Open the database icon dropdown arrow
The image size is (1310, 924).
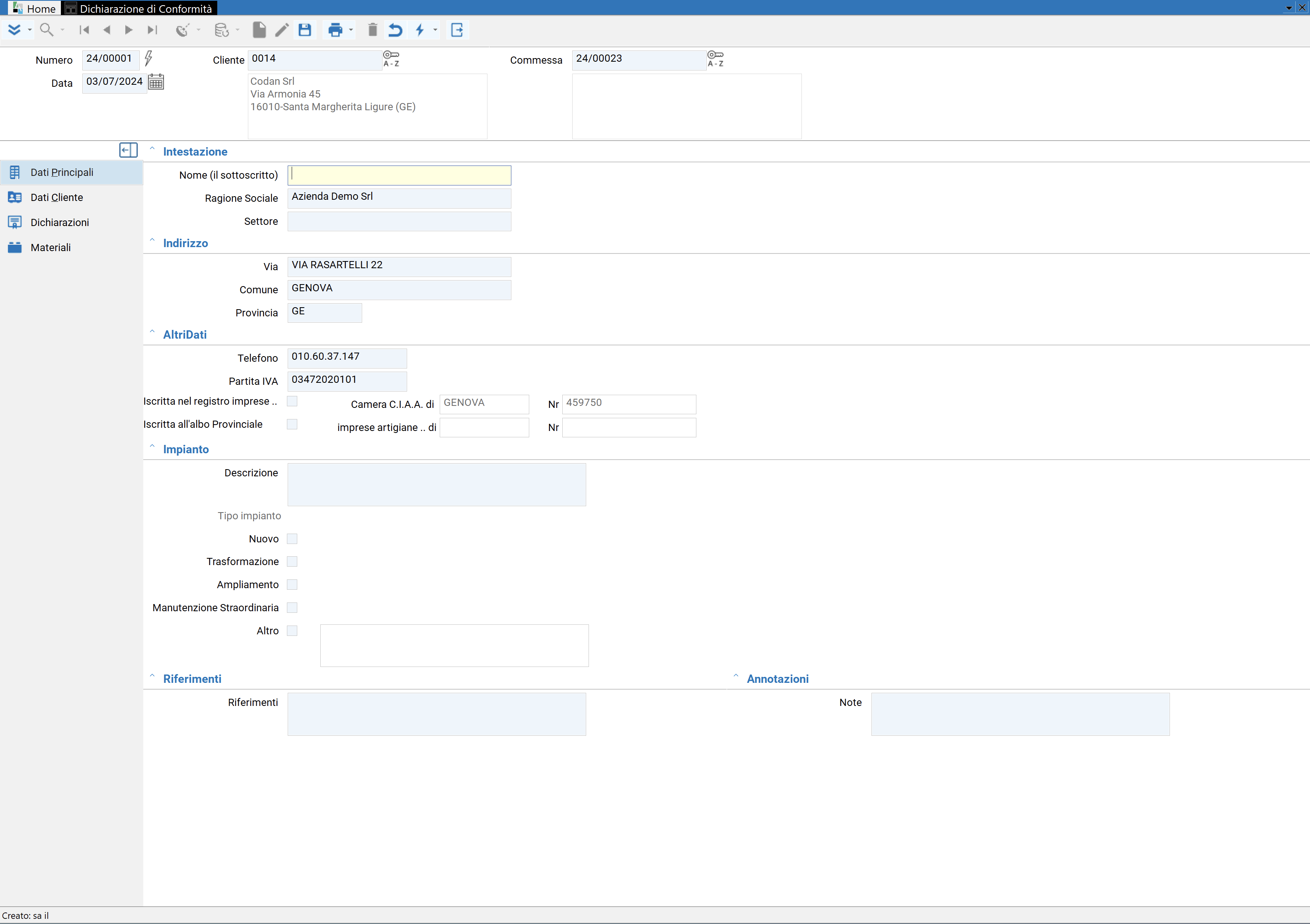click(x=237, y=30)
